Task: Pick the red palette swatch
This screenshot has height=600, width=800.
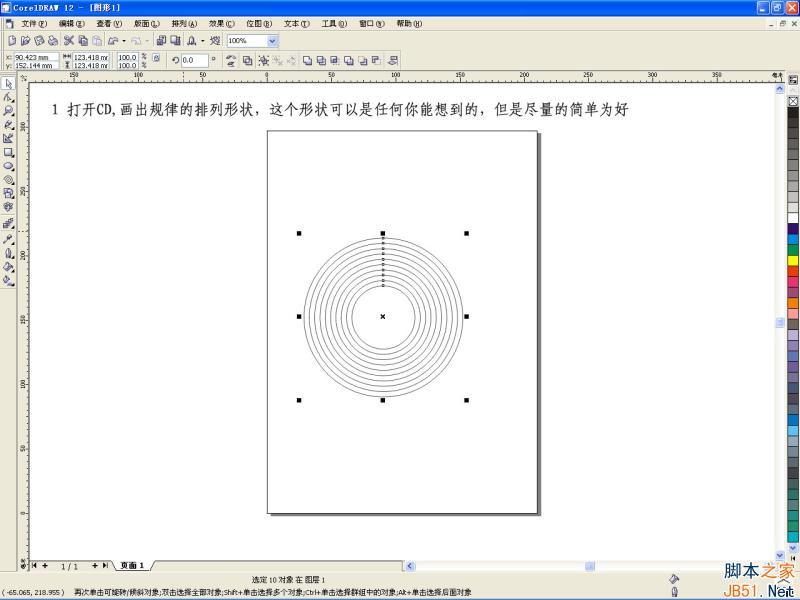Action: 793,271
